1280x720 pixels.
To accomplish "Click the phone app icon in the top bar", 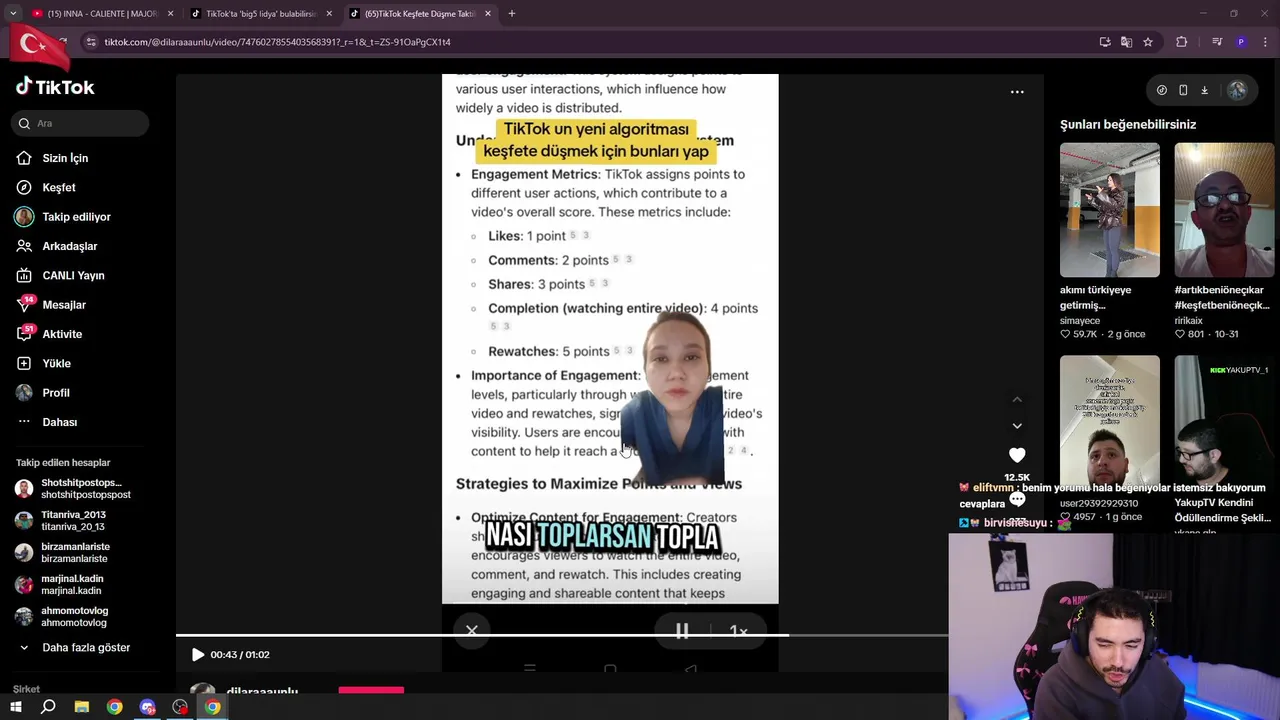I will (x=1183, y=90).
